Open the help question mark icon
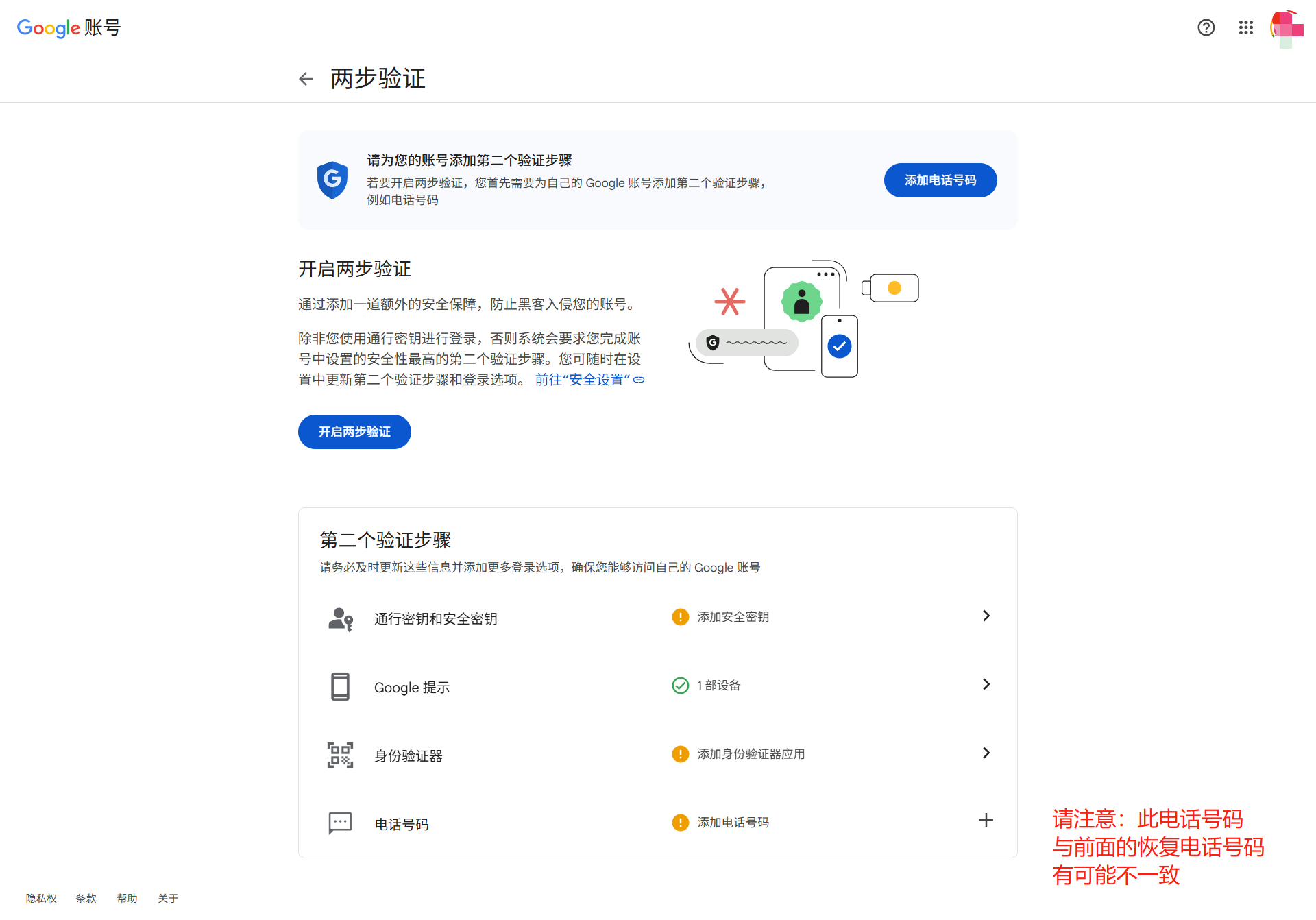Image resolution: width=1316 pixels, height=920 pixels. tap(1206, 27)
